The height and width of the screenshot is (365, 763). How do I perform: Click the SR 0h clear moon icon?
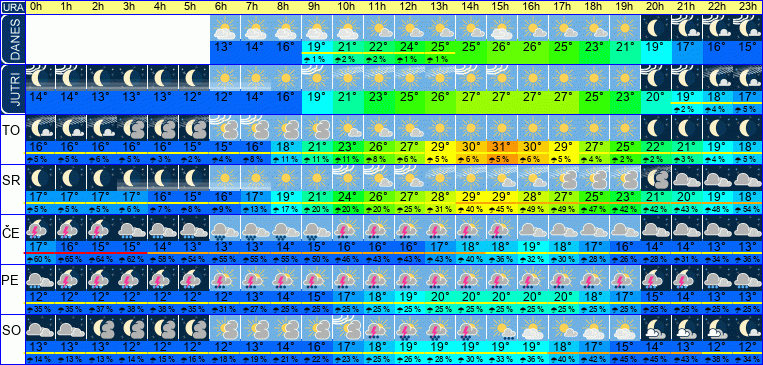[x=40, y=178]
